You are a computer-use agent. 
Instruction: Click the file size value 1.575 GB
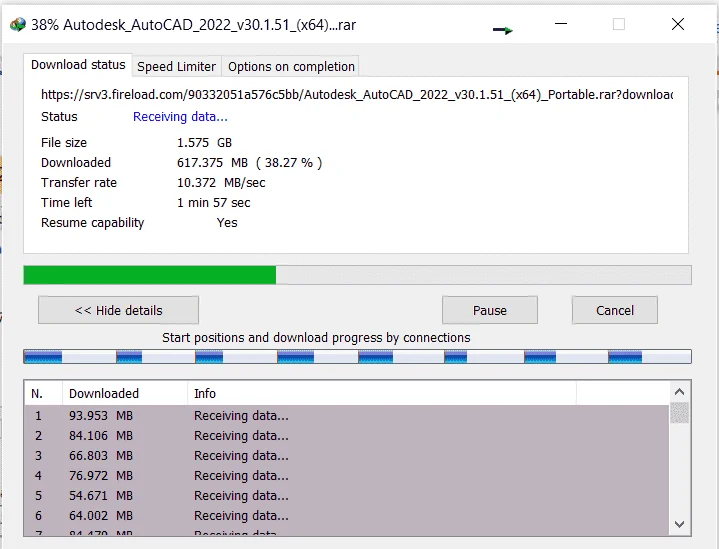point(205,143)
